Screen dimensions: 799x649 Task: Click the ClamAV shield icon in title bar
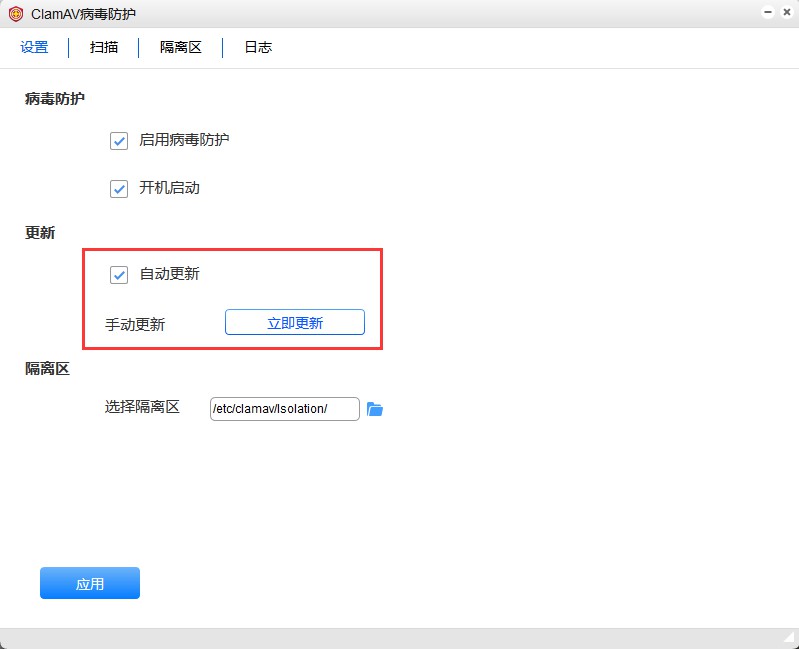coord(15,14)
